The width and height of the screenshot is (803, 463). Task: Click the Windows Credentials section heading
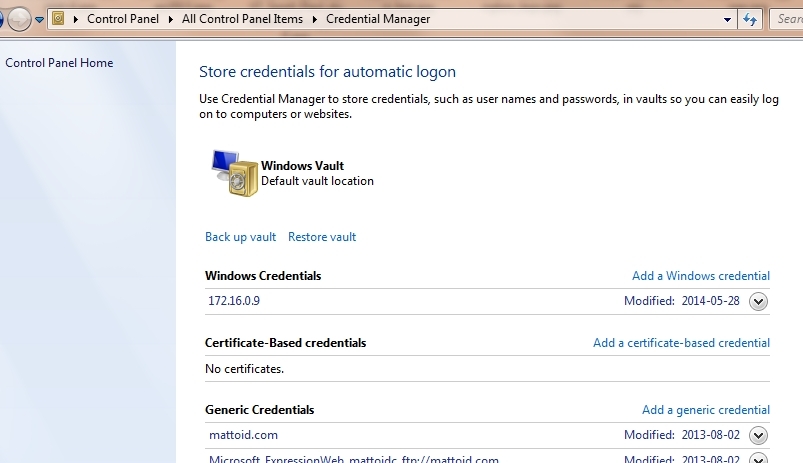coord(263,276)
